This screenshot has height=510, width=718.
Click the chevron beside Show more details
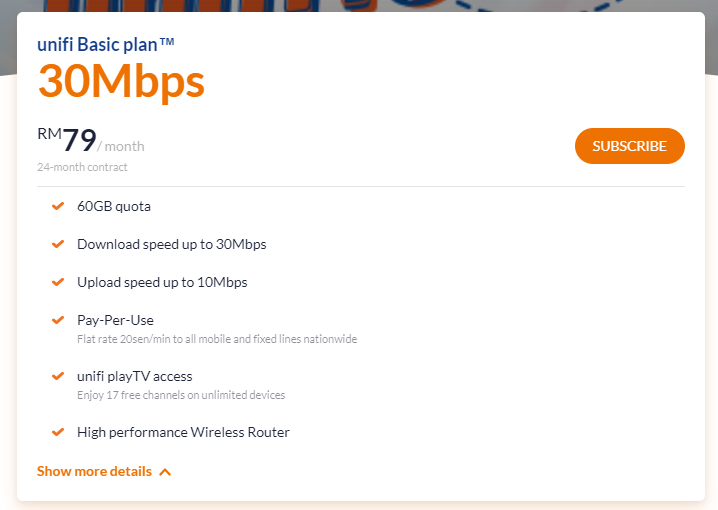pos(165,472)
